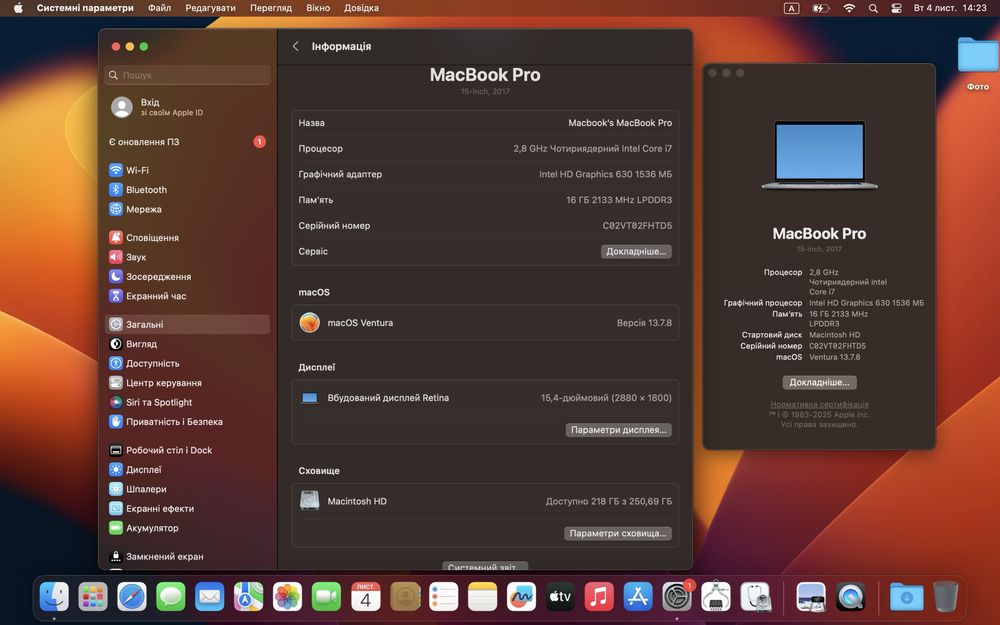Click the input source indicator in menu bar

(x=791, y=8)
